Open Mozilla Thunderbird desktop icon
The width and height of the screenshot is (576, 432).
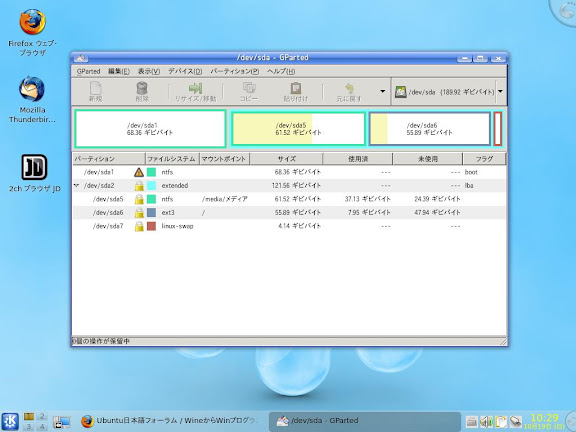[x=32, y=100]
